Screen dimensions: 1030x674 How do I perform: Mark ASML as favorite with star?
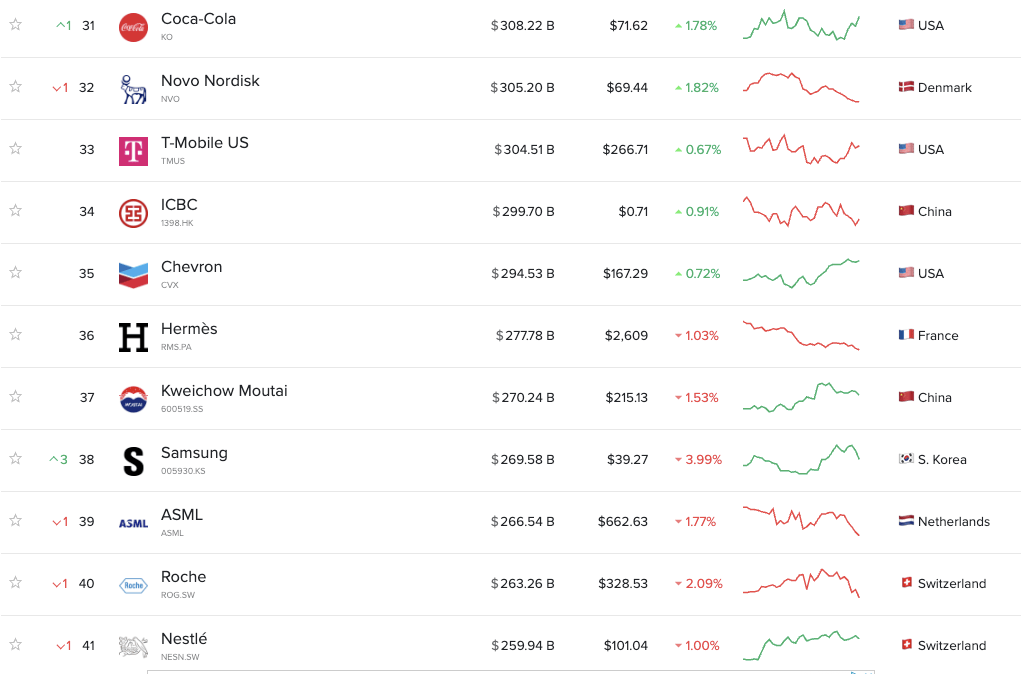click(x=16, y=521)
